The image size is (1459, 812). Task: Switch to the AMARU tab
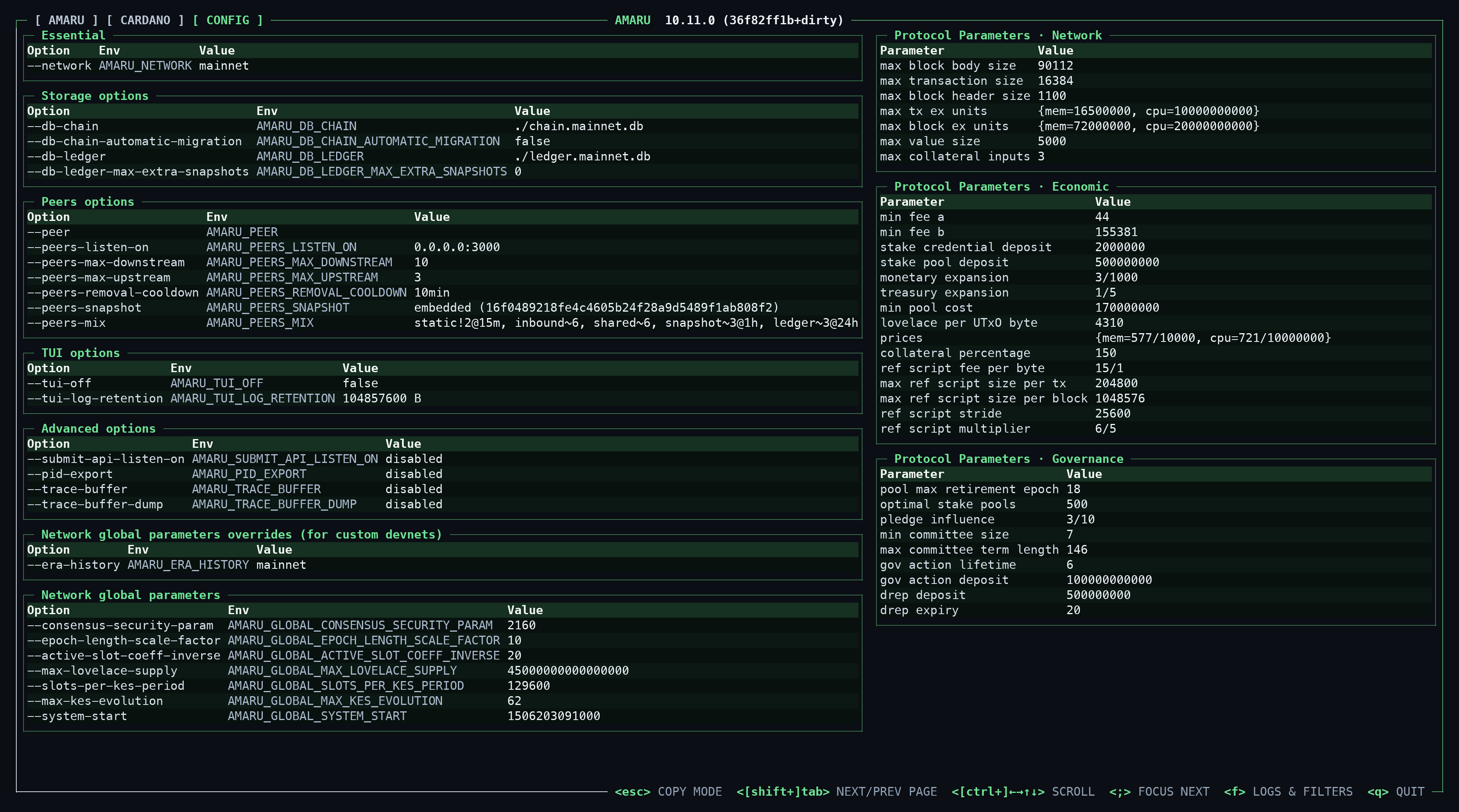[x=66, y=20]
